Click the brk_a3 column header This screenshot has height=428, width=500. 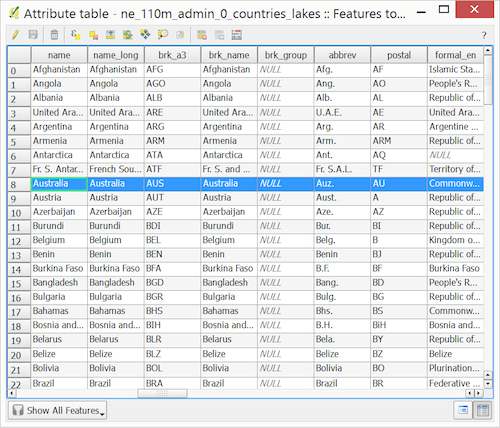coord(172,55)
